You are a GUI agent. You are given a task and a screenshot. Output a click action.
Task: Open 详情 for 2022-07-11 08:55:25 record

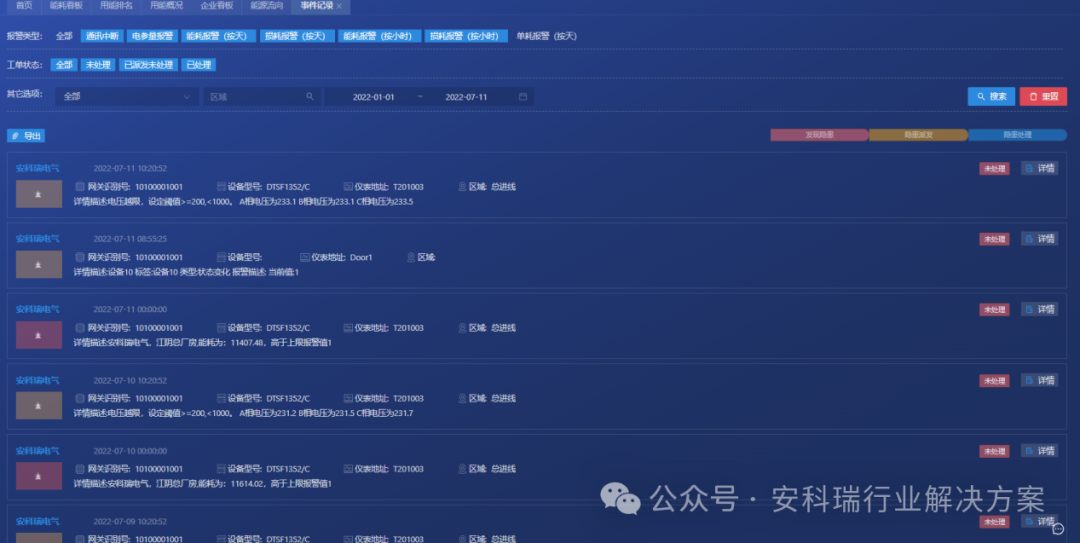1039,238
